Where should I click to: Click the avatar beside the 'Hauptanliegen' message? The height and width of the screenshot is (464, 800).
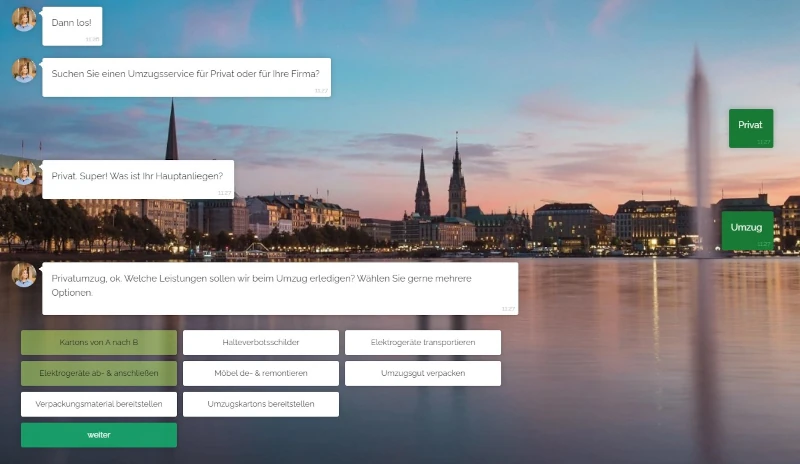[x=24, y=172]
